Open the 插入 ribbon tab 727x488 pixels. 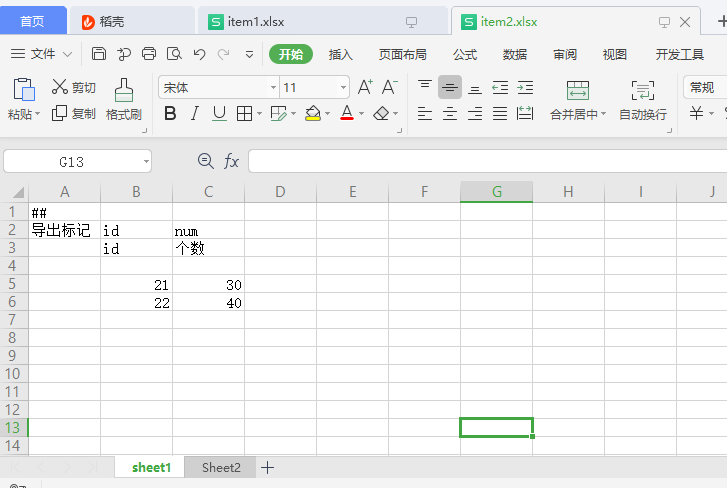coord(341,54)
